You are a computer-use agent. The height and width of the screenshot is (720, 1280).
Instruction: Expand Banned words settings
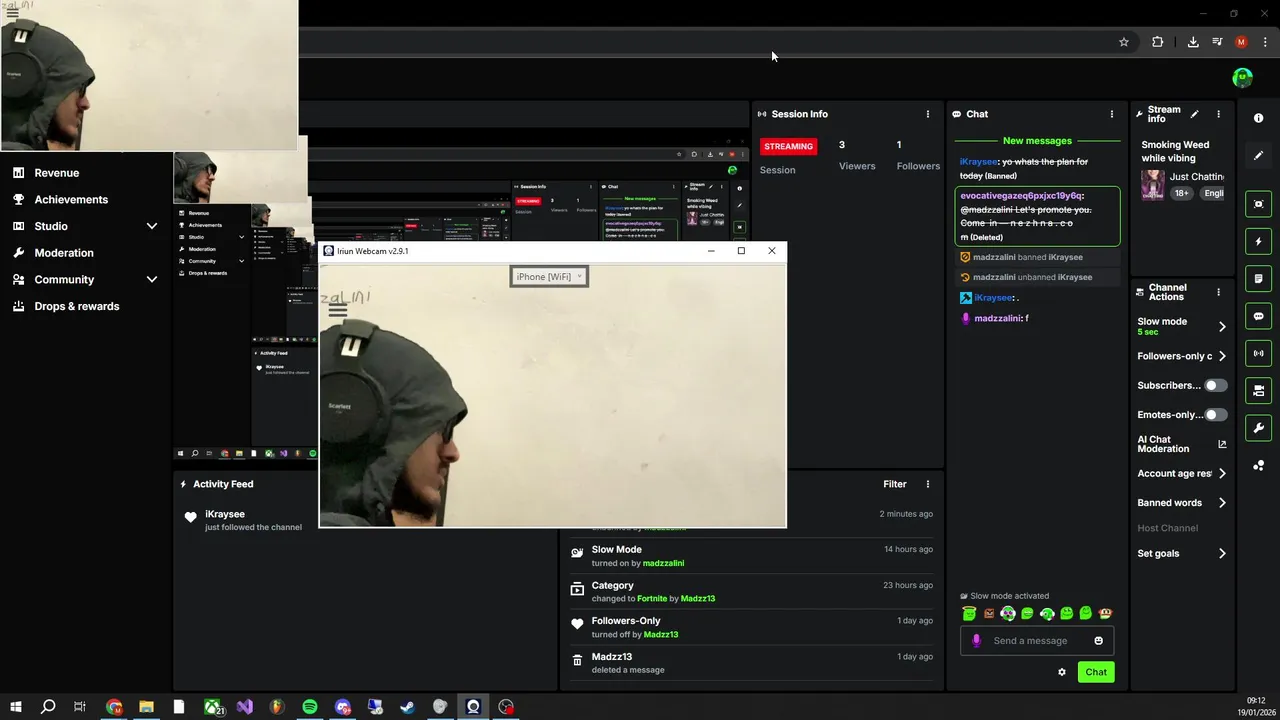point(1222,503)
